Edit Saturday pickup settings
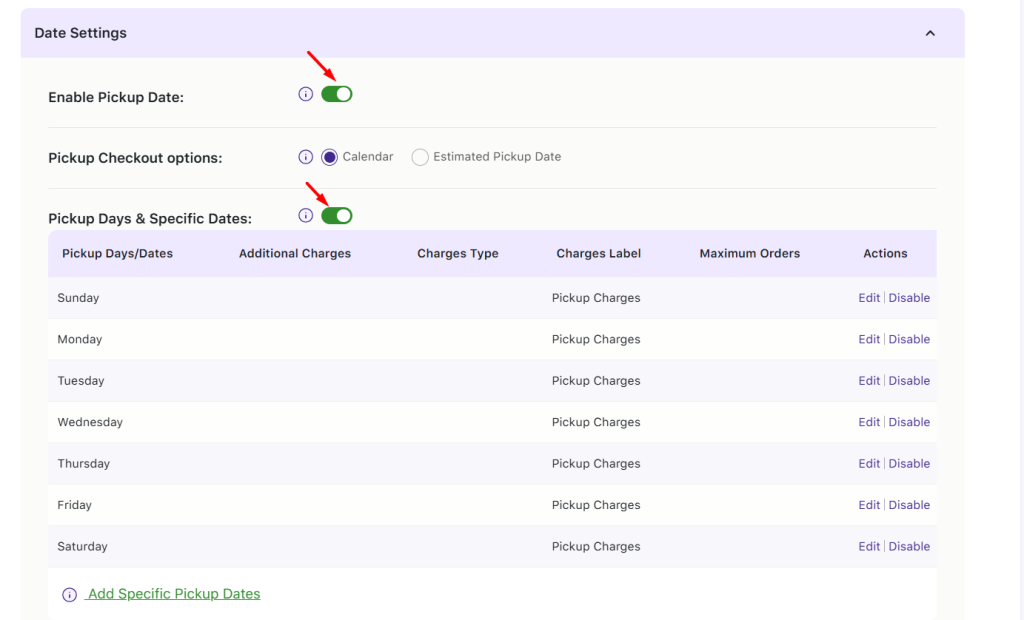 [x=868, y=546]
